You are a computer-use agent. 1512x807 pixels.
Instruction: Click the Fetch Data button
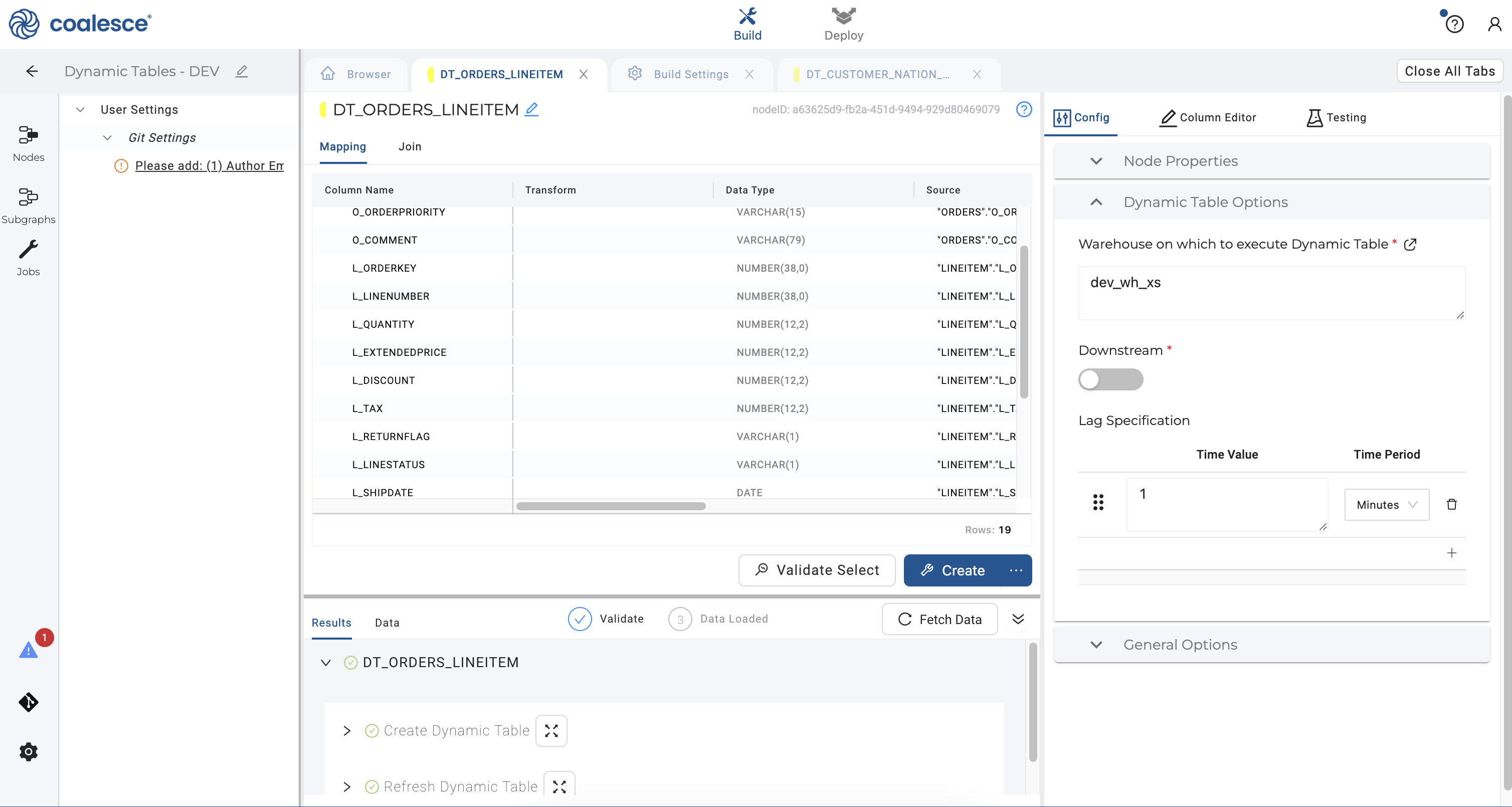point(939,619)
